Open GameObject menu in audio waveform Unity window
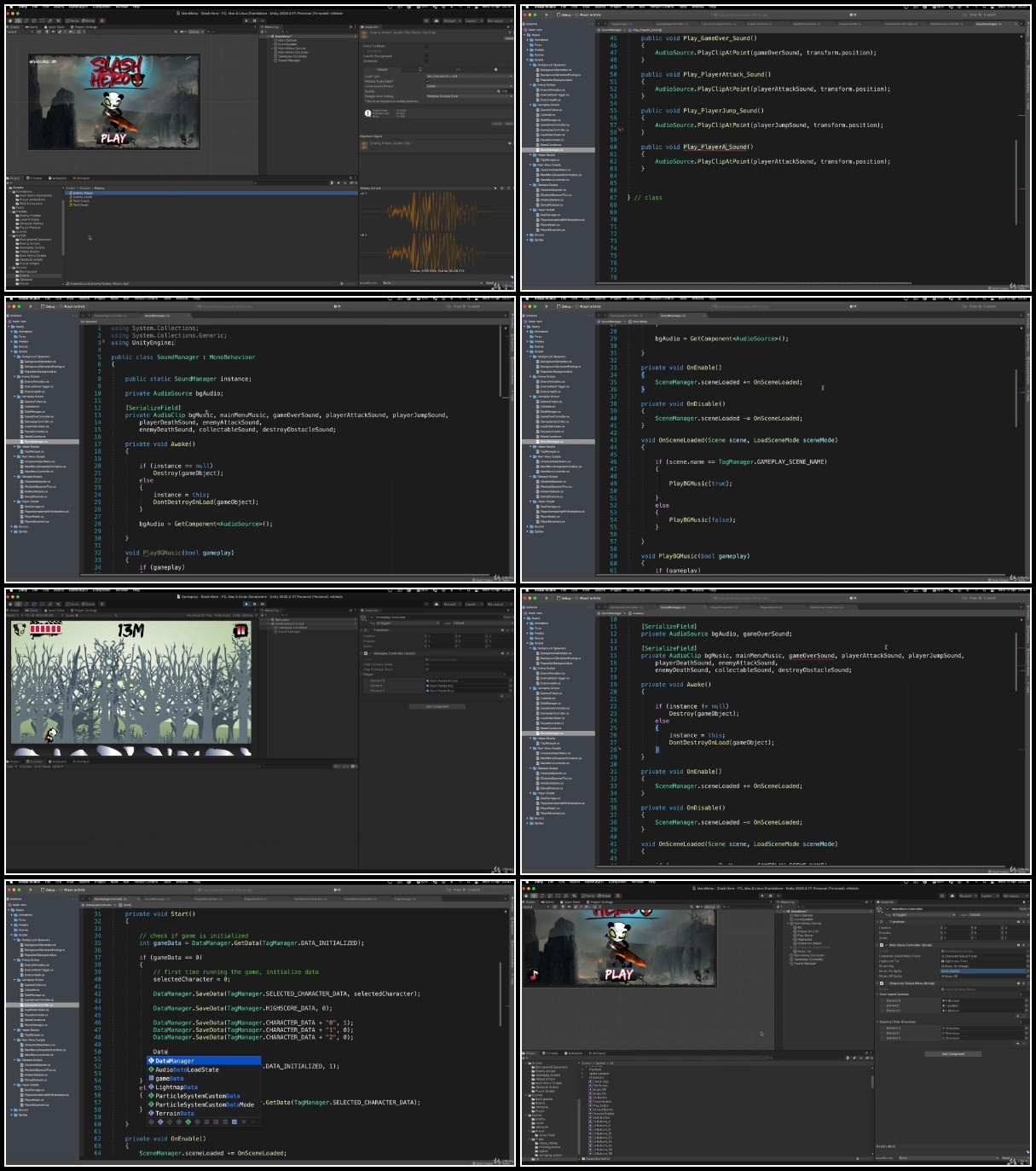This screenshot has width=1036, height=1171. [x=78, y=7]
